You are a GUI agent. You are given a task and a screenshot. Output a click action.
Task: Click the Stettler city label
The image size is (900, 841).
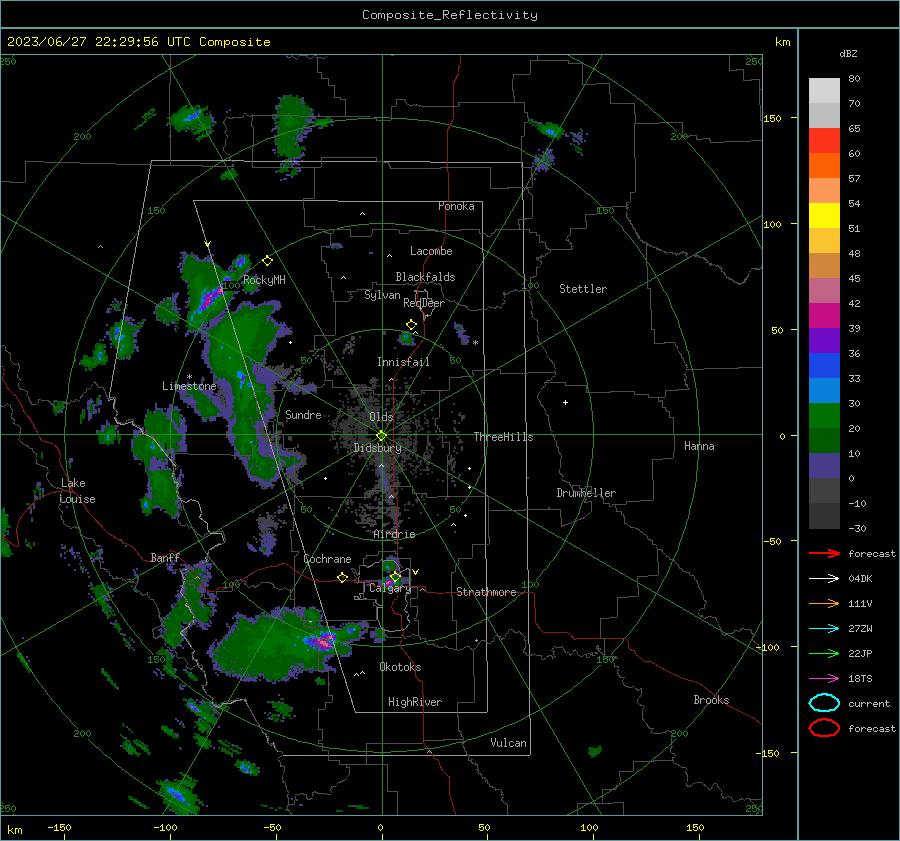(x=583, y=289)
